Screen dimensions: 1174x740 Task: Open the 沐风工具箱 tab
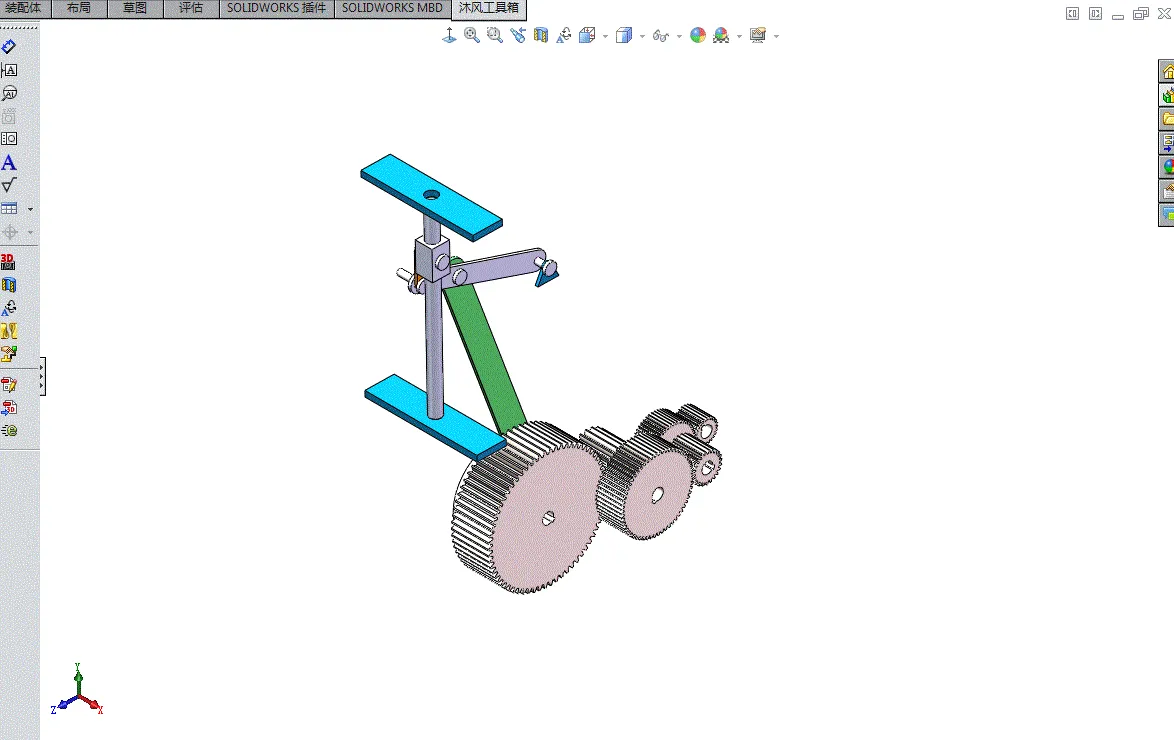pyautogui.click(x=489, y=8)
